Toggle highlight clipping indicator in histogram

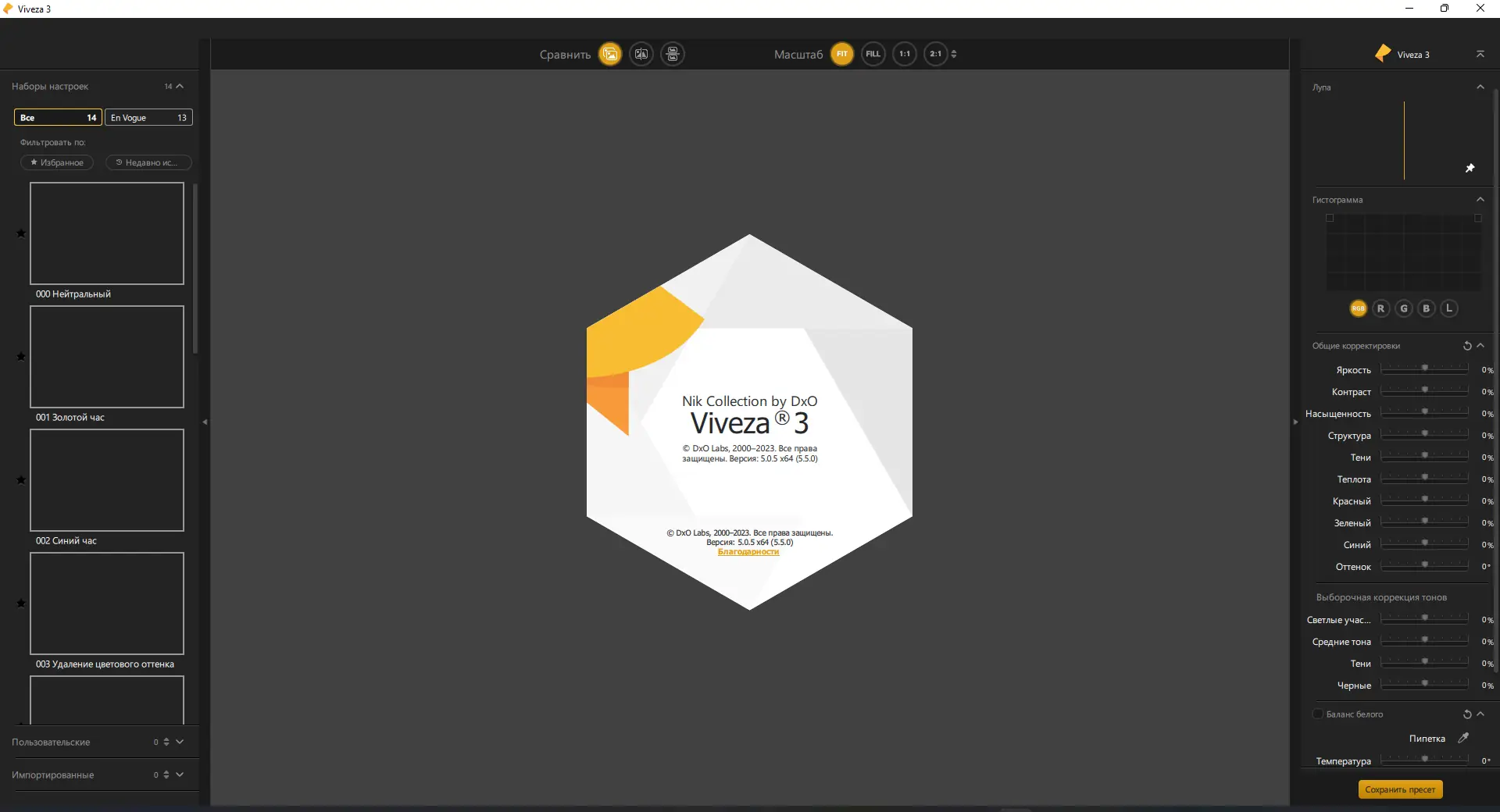click(1478, 219)
